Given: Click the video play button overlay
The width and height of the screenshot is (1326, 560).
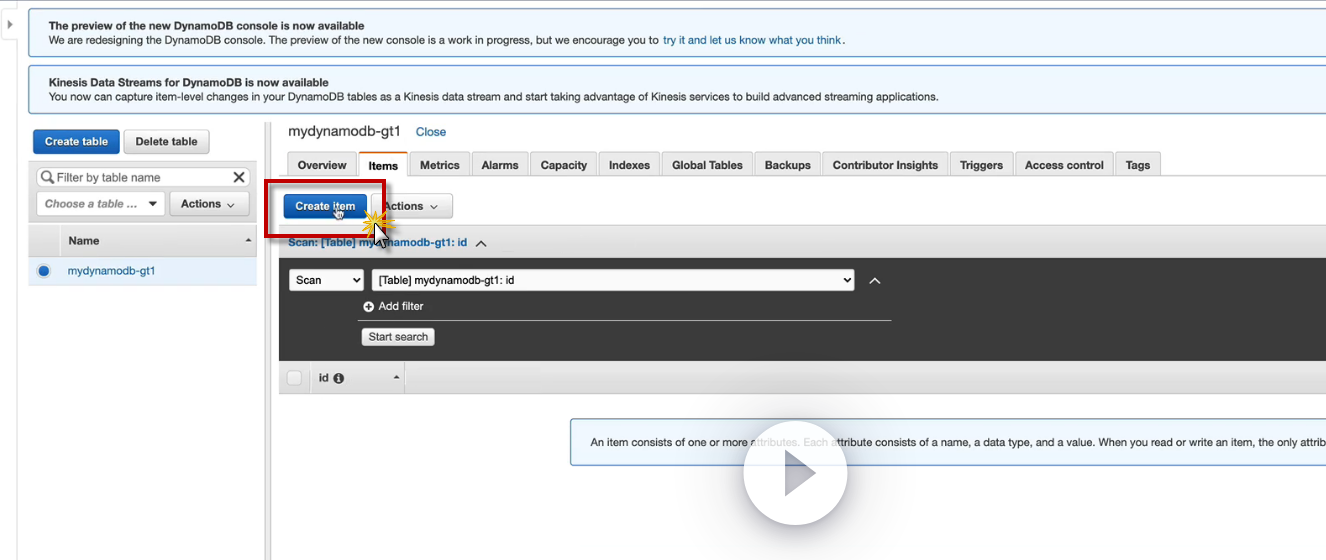Looking at the screenshot, I should tap(795, 475).
